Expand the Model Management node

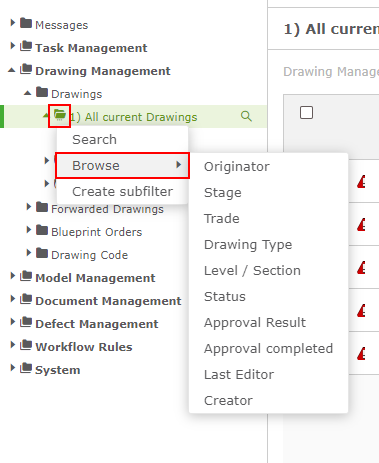(x=13, y=276)
